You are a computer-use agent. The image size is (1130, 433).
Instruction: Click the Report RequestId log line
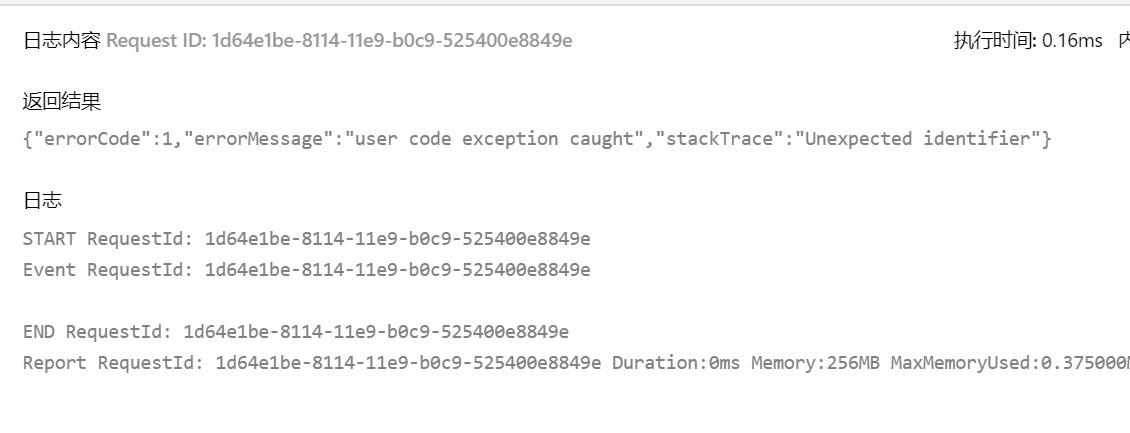[x=577, y=363]
